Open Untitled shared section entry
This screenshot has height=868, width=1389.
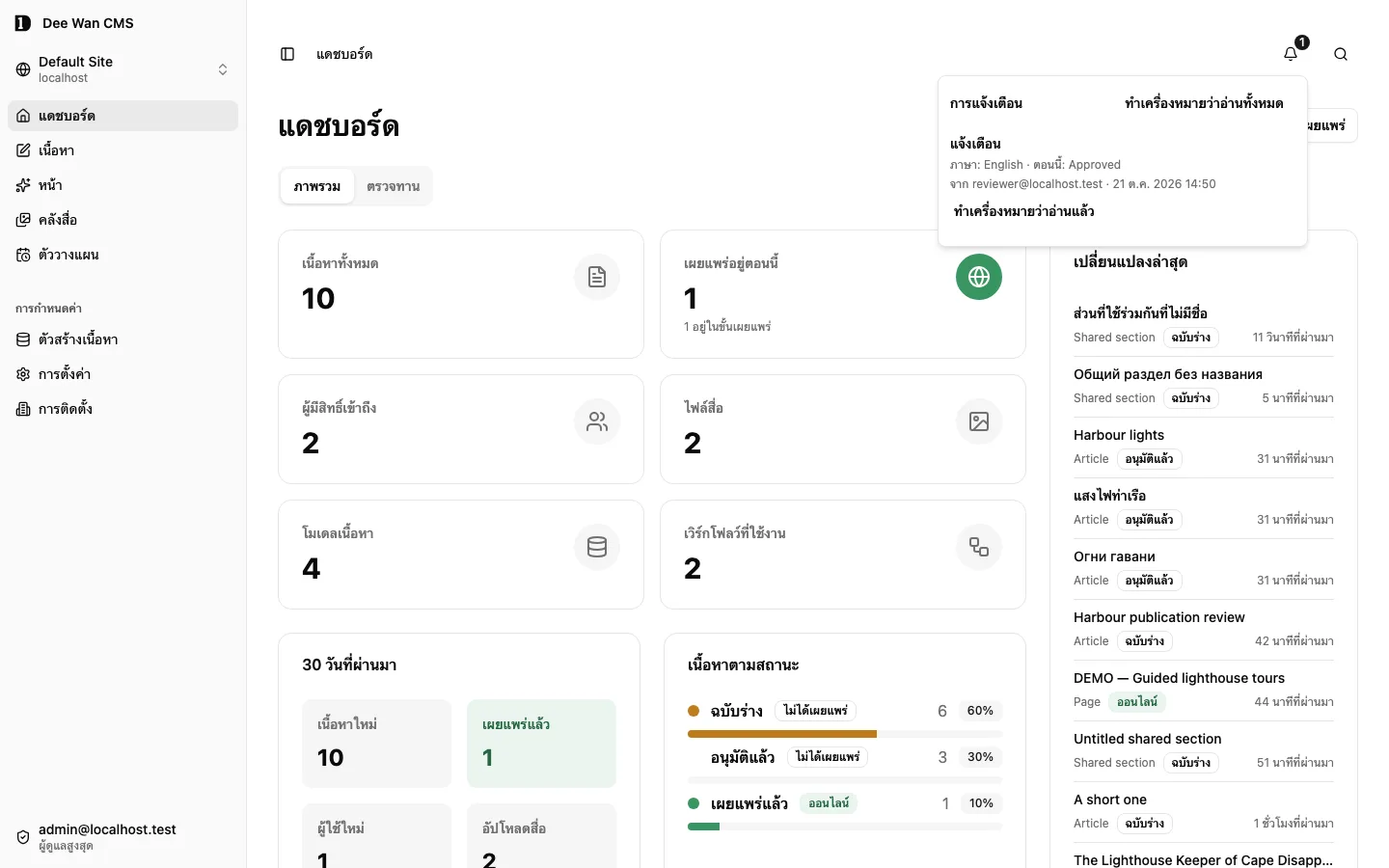(1148, 739)
